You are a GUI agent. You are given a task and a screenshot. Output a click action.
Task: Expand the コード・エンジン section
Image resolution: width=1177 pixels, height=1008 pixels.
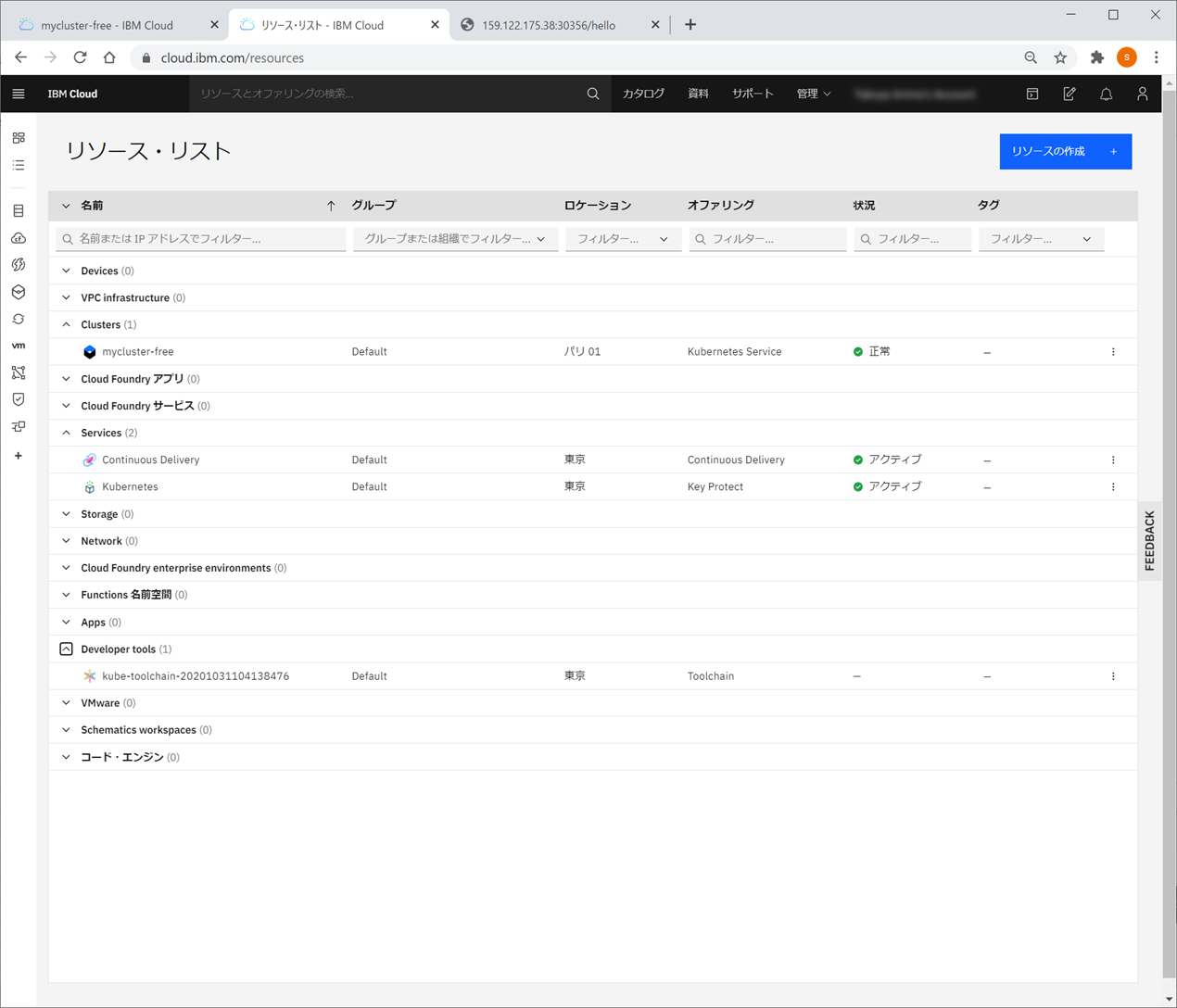tap(66, 757)
